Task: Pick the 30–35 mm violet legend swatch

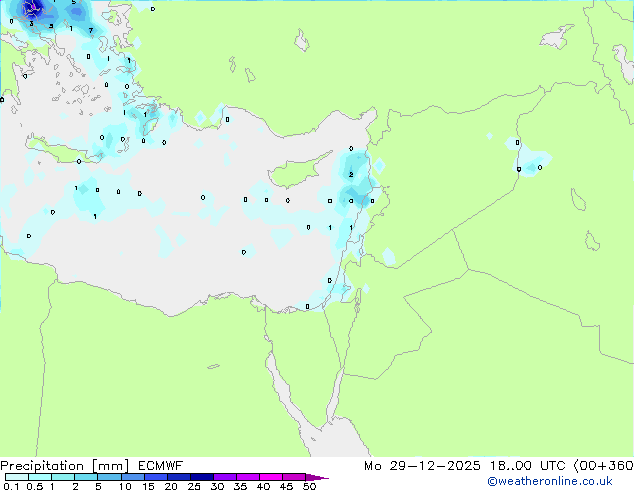Action: tap(225, 477)
